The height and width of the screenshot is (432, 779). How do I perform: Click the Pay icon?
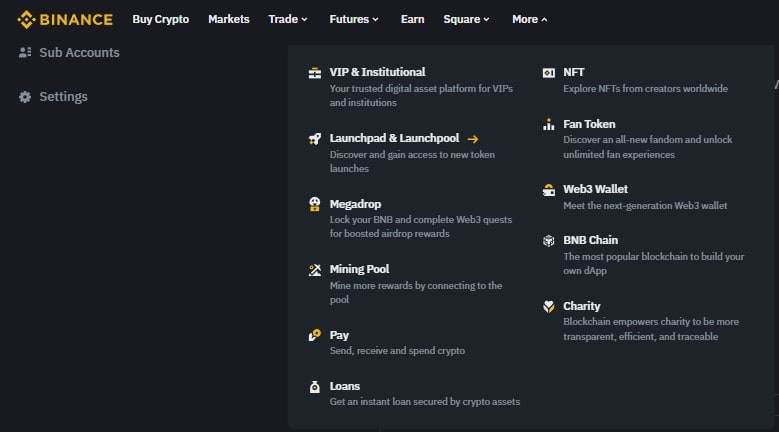(314, 336)
